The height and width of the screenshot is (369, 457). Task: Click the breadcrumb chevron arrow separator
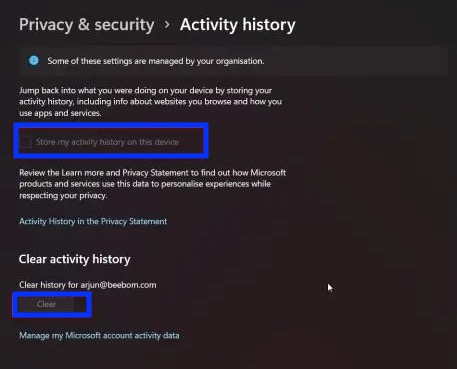click(167, 25)
